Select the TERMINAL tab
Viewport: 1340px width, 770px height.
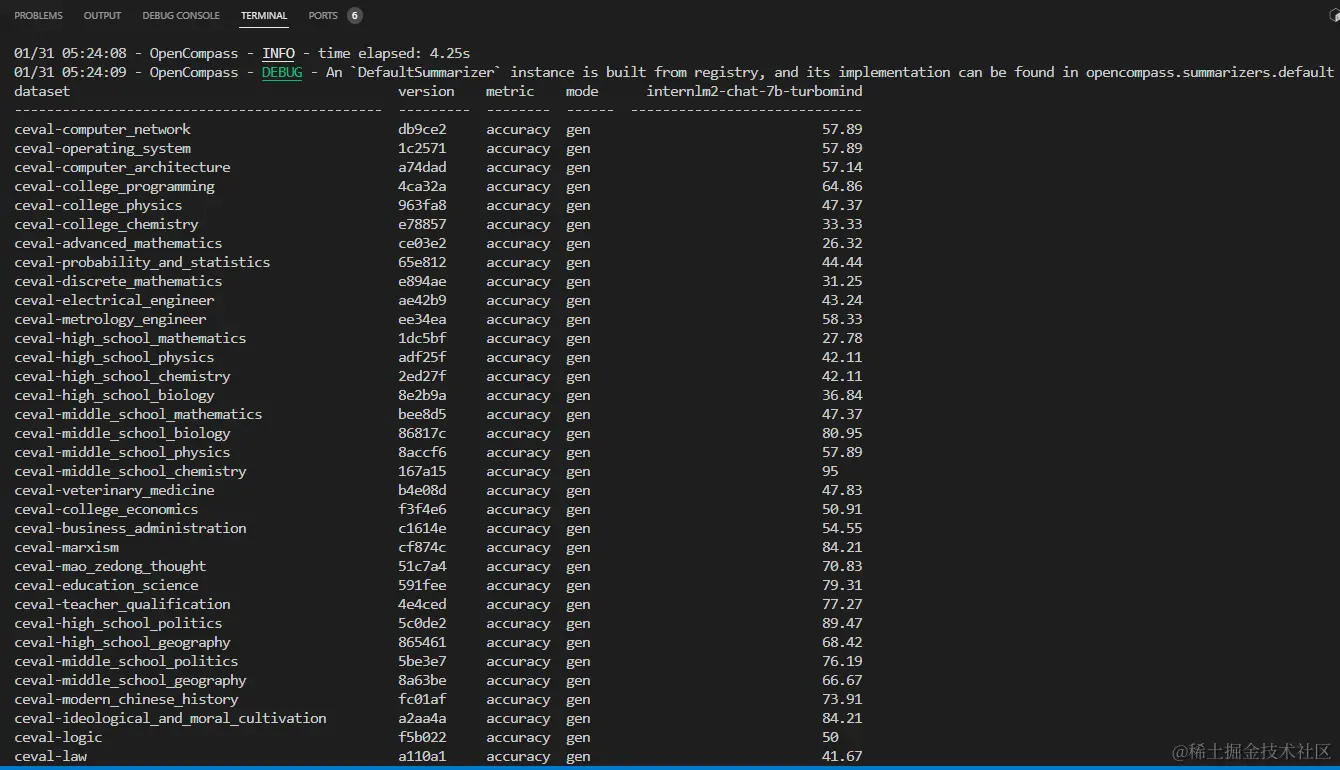(x=264, y=16)
